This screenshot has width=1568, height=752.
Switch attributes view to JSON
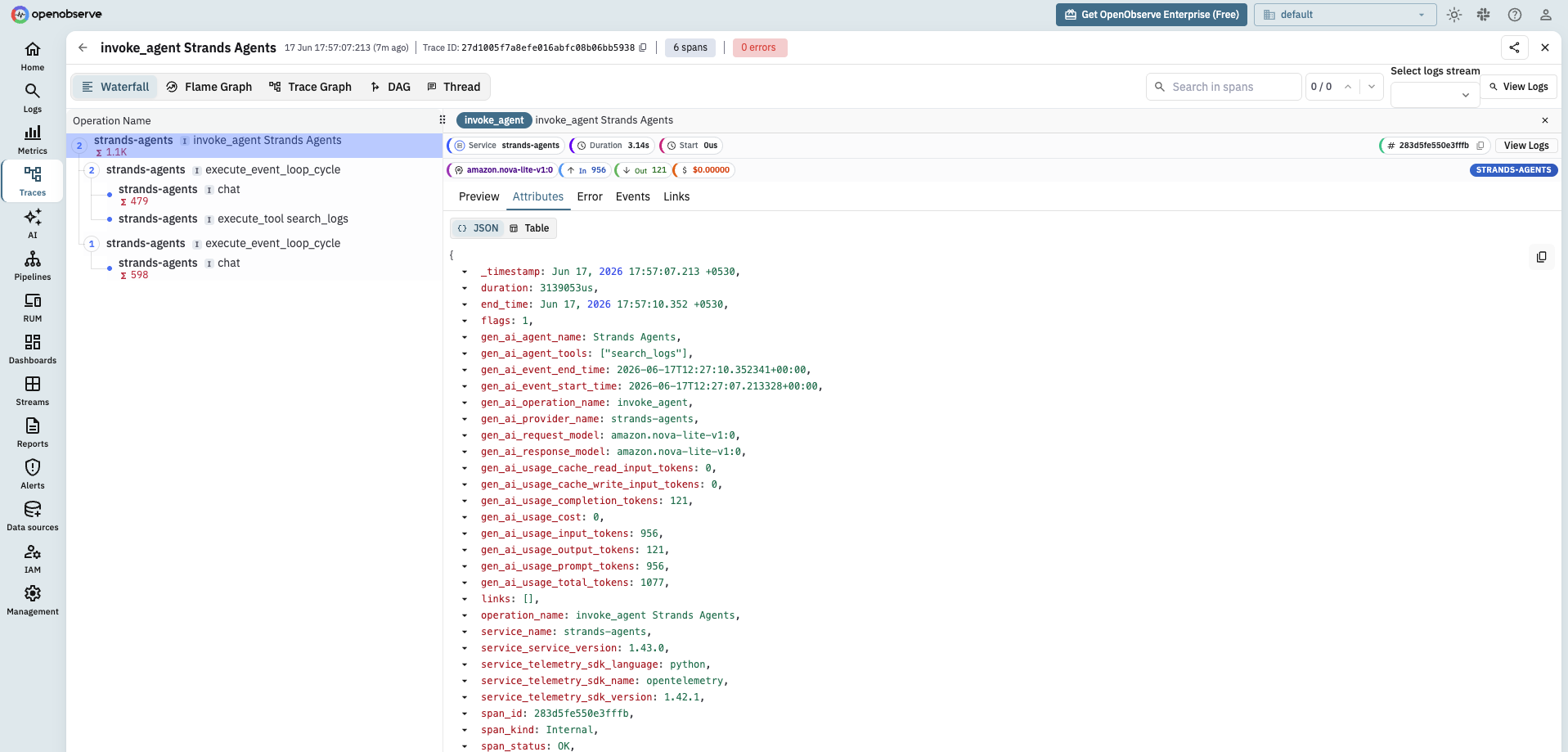click(478, 228)
